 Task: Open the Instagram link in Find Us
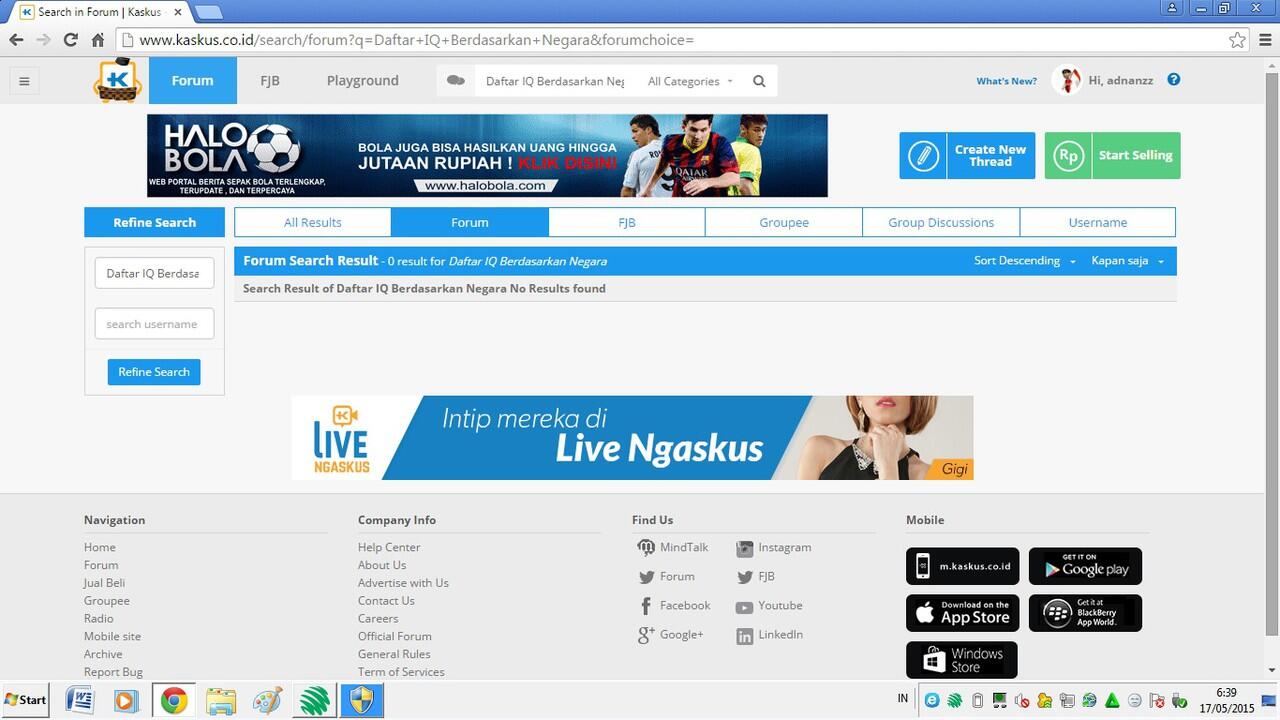click(774, 547)
